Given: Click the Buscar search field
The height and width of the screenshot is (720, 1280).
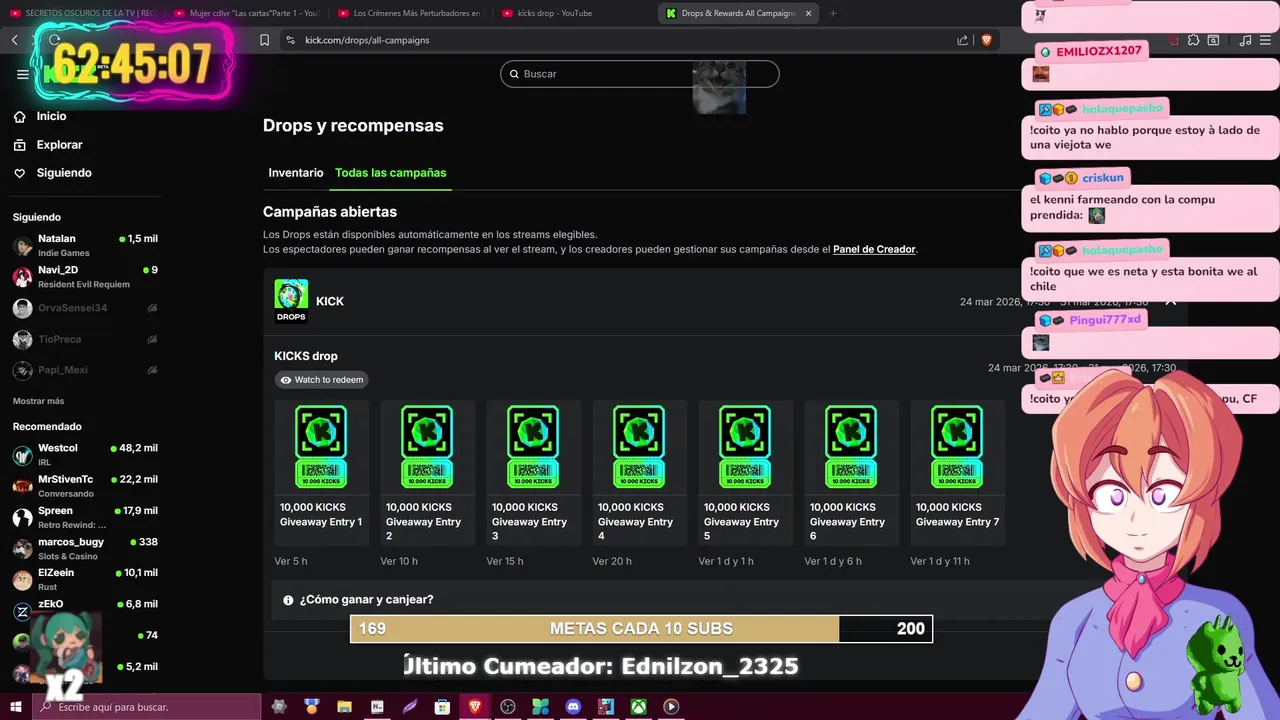Looking at the screenshot, I should click(640, 74).
